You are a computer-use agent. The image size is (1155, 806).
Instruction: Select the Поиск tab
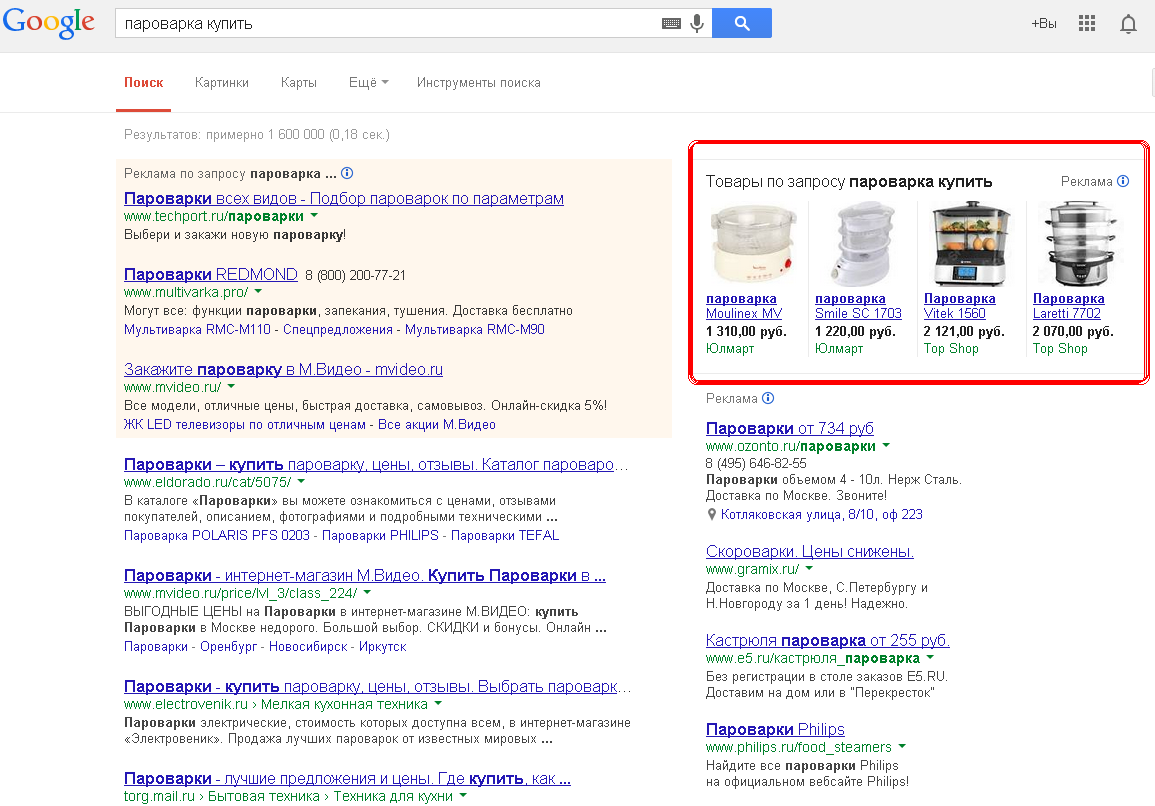click(x=144, y=83)
